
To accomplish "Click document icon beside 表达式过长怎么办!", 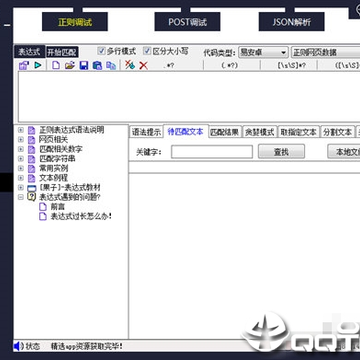I will tap(43, 217).
